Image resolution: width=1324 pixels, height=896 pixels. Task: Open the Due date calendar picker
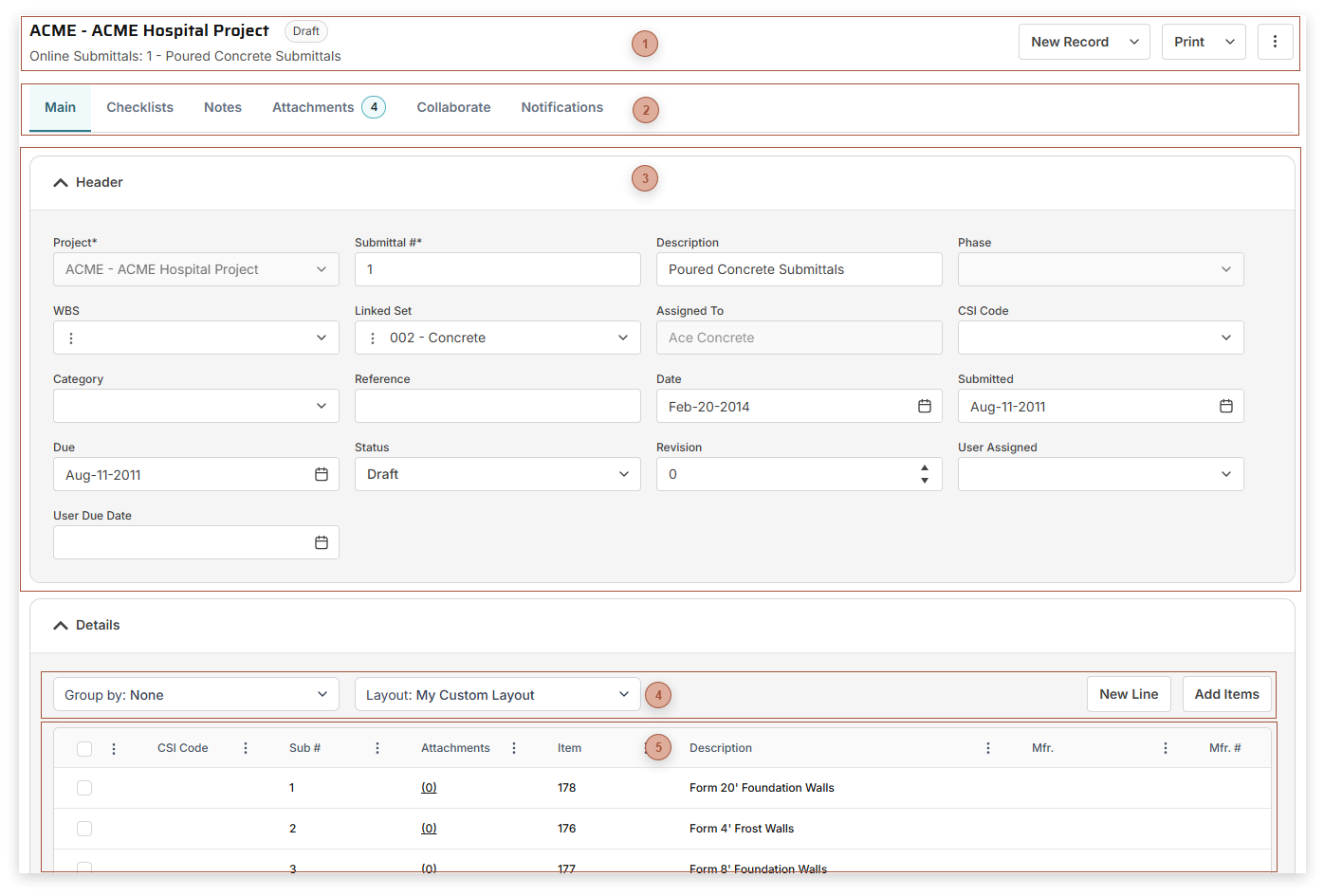point(322,474)
